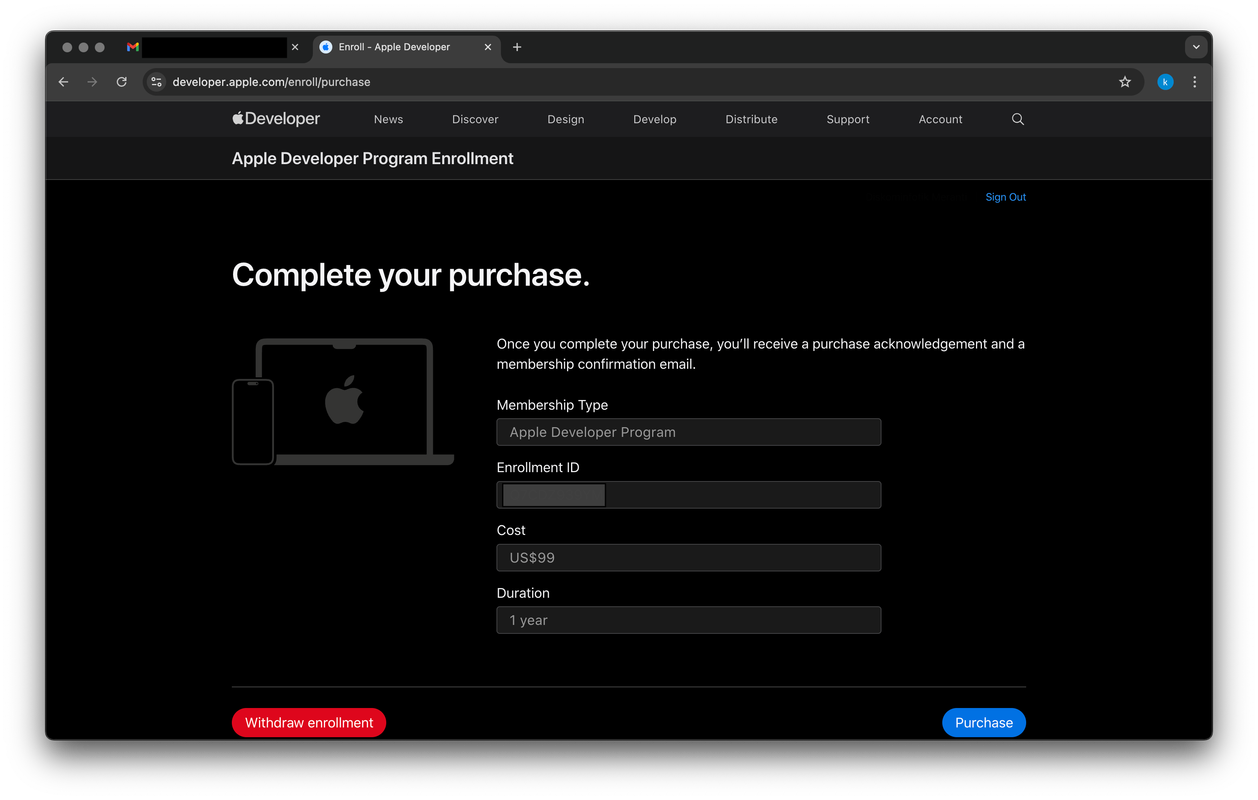Open the Chrome profile avatar
This screenshot has width=1258, height=800.
click(x=1165, y=82)
